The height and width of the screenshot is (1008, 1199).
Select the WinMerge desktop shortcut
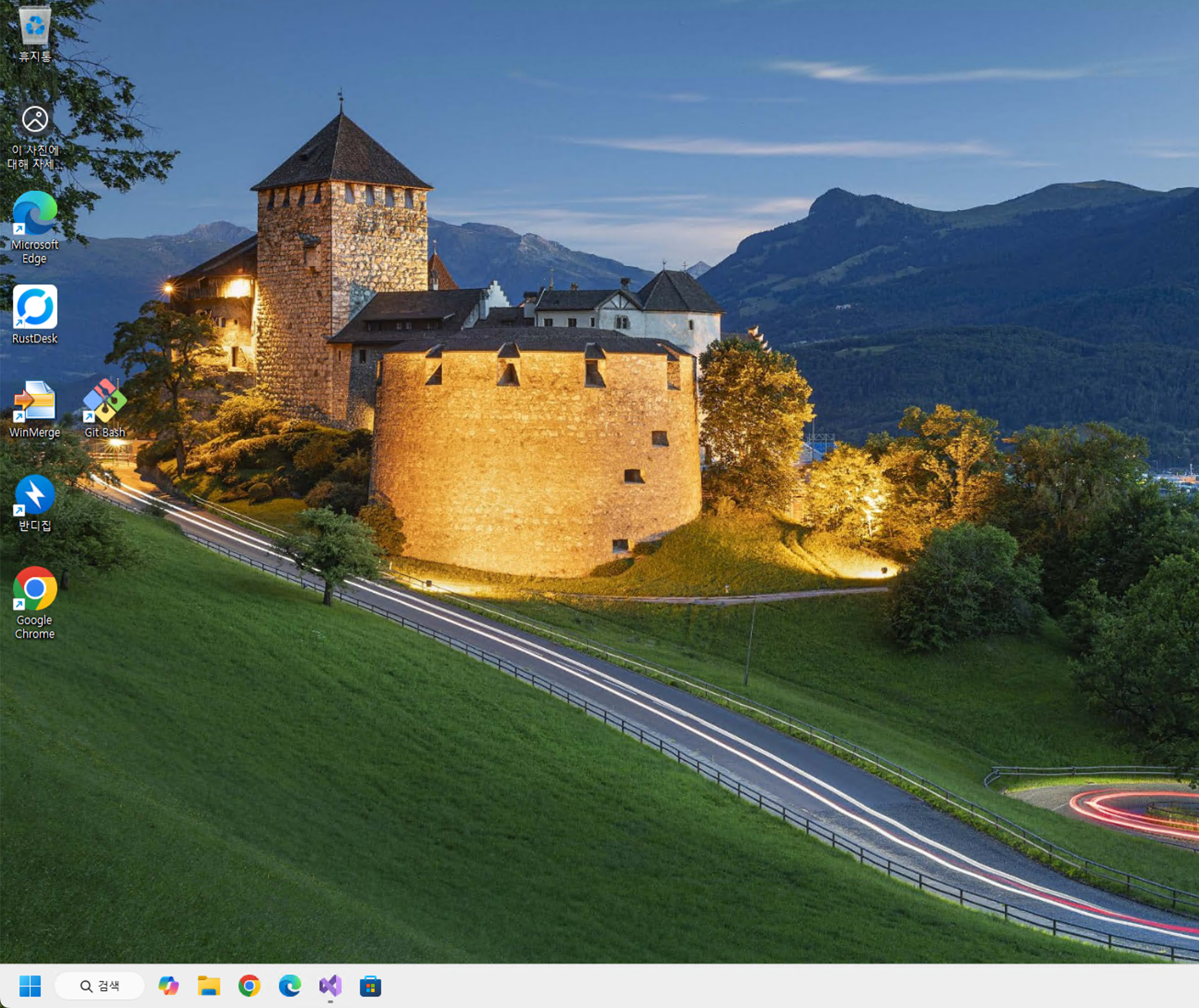35,401
